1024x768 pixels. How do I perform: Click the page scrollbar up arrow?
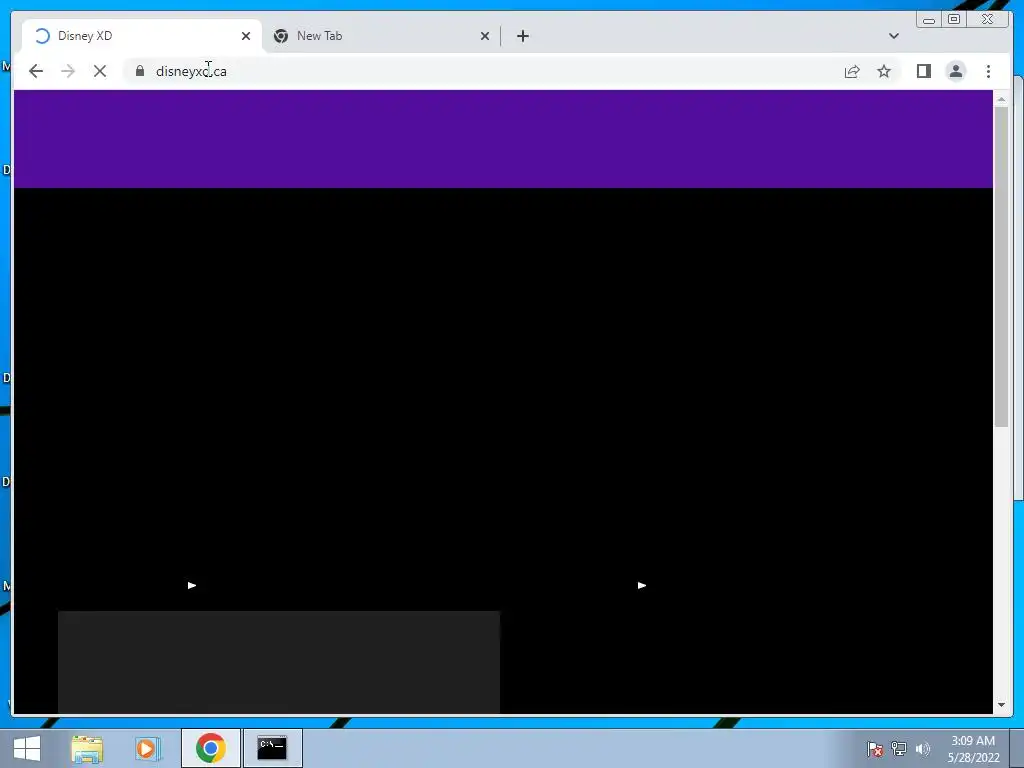pyautogui.click(x=1001, y=99)
